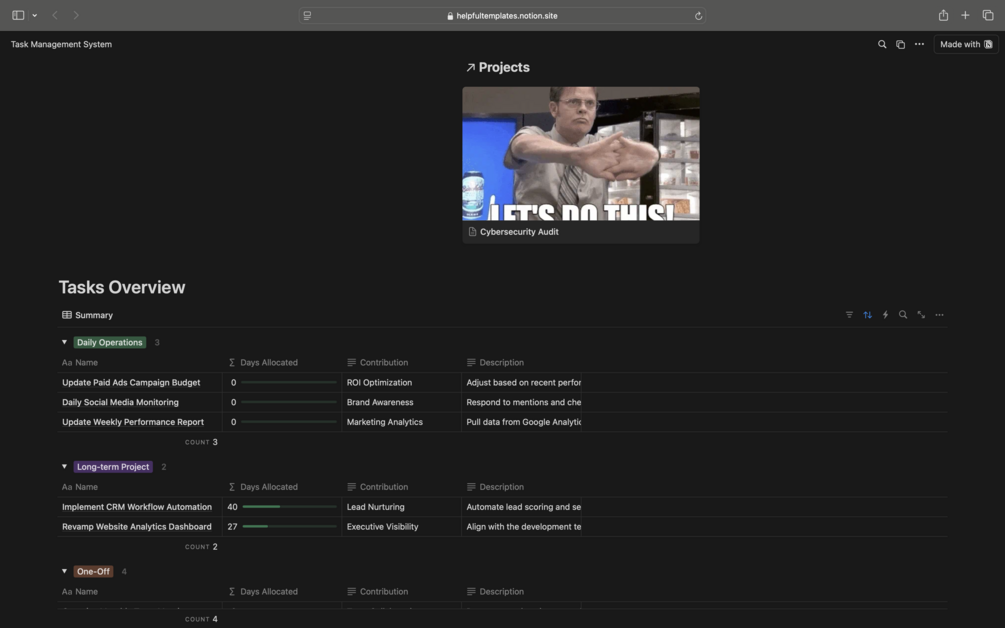The image size is (1005, 628).
Task: Open Daily Social Media Monitoring task
Action: point(120,402)
